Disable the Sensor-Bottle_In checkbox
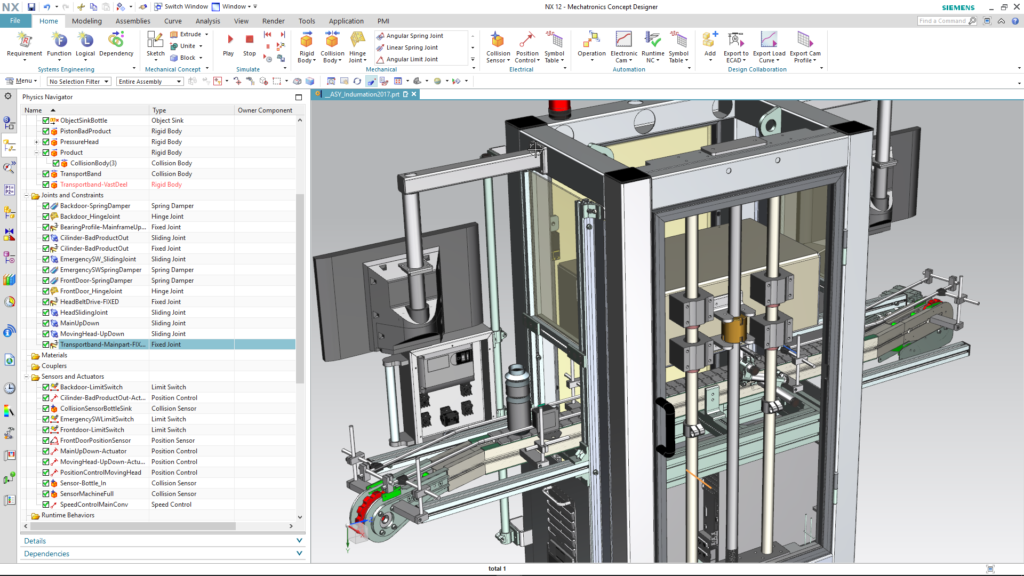The image size is (1024, 576). click(x=45, y=483)
